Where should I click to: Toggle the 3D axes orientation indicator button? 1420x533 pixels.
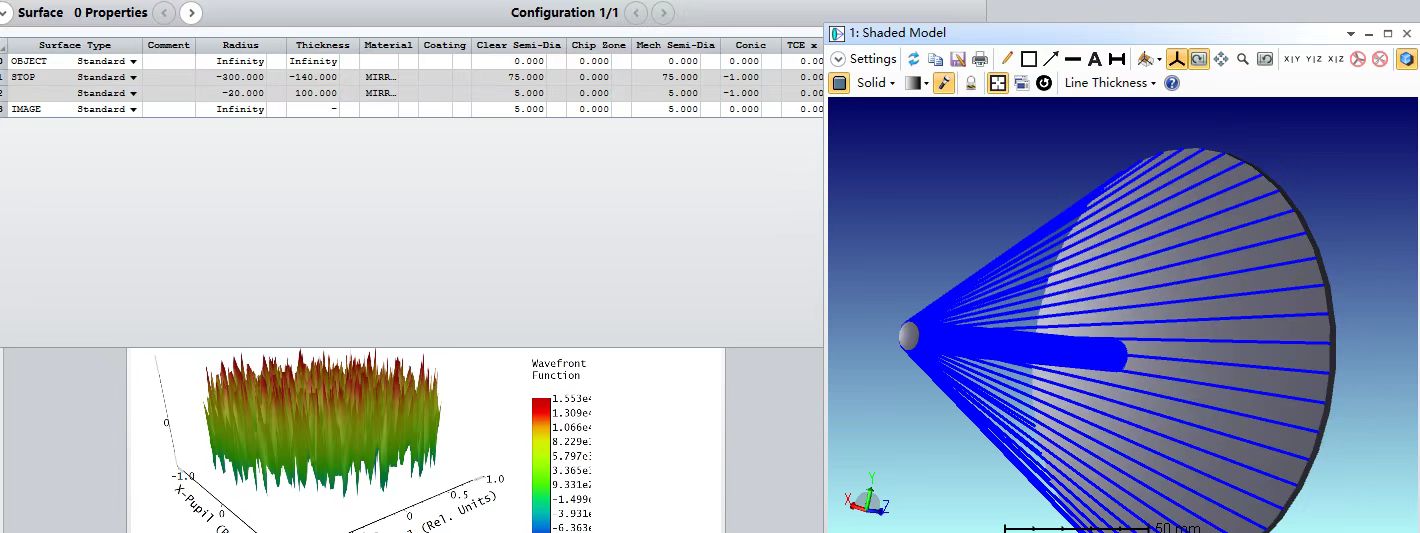1176,59
